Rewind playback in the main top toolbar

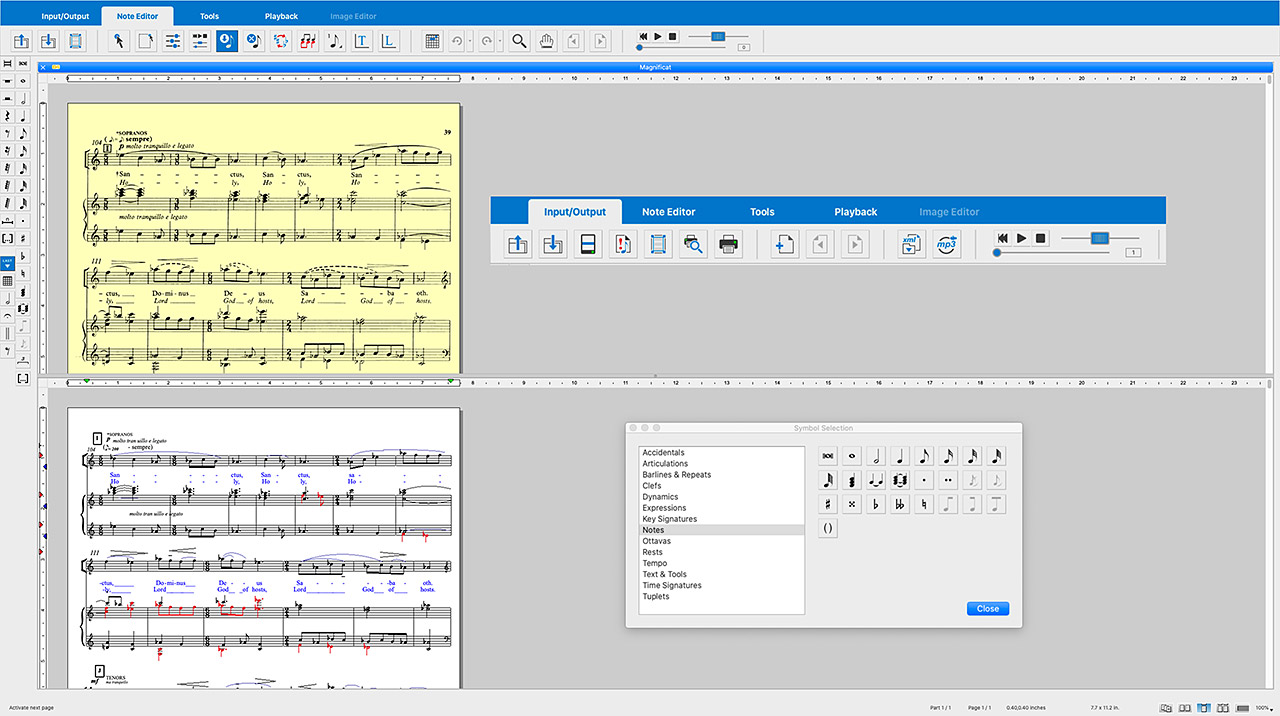642,36
